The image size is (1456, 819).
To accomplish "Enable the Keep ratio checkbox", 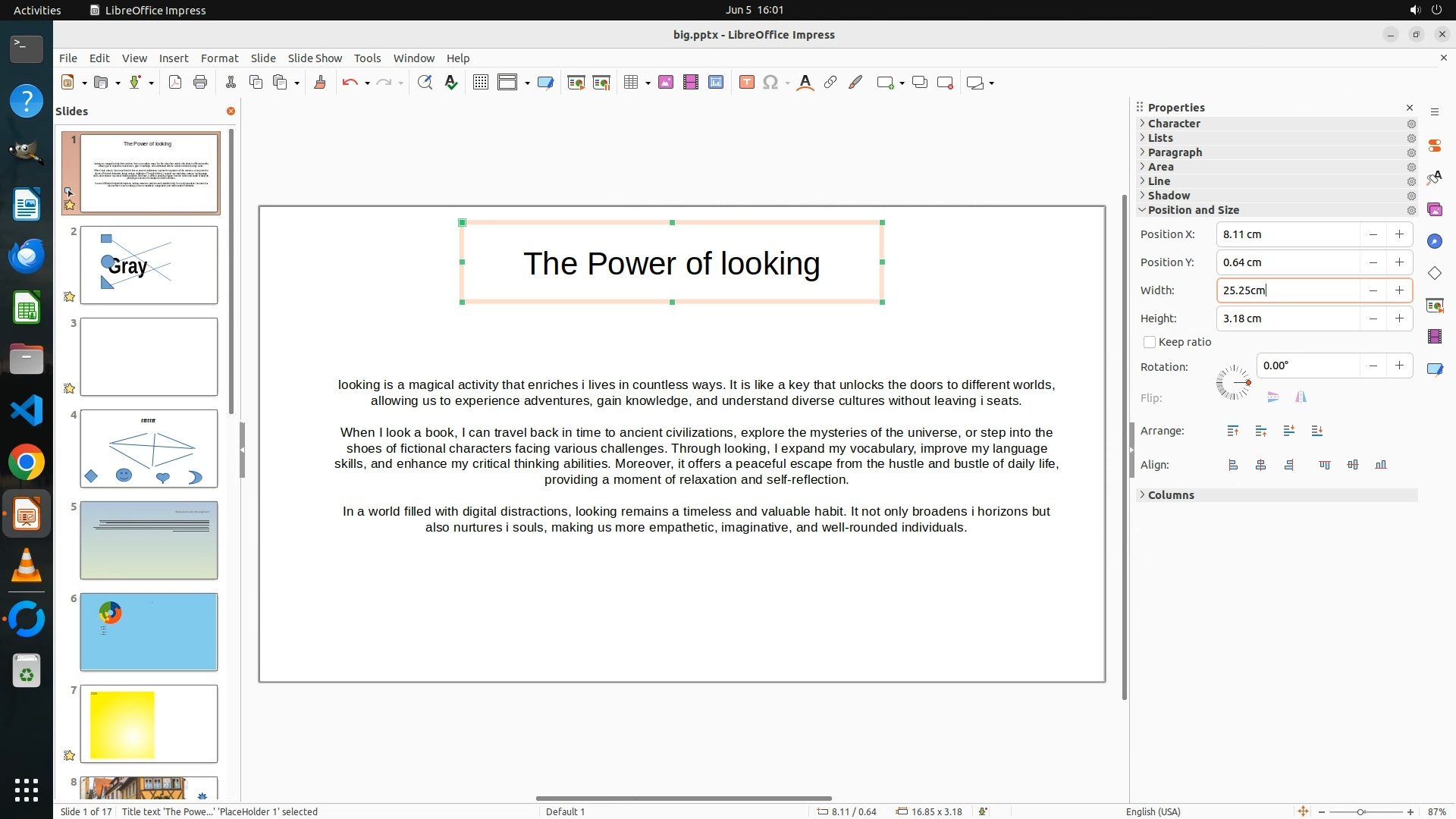I will [x=1150, y=342].
